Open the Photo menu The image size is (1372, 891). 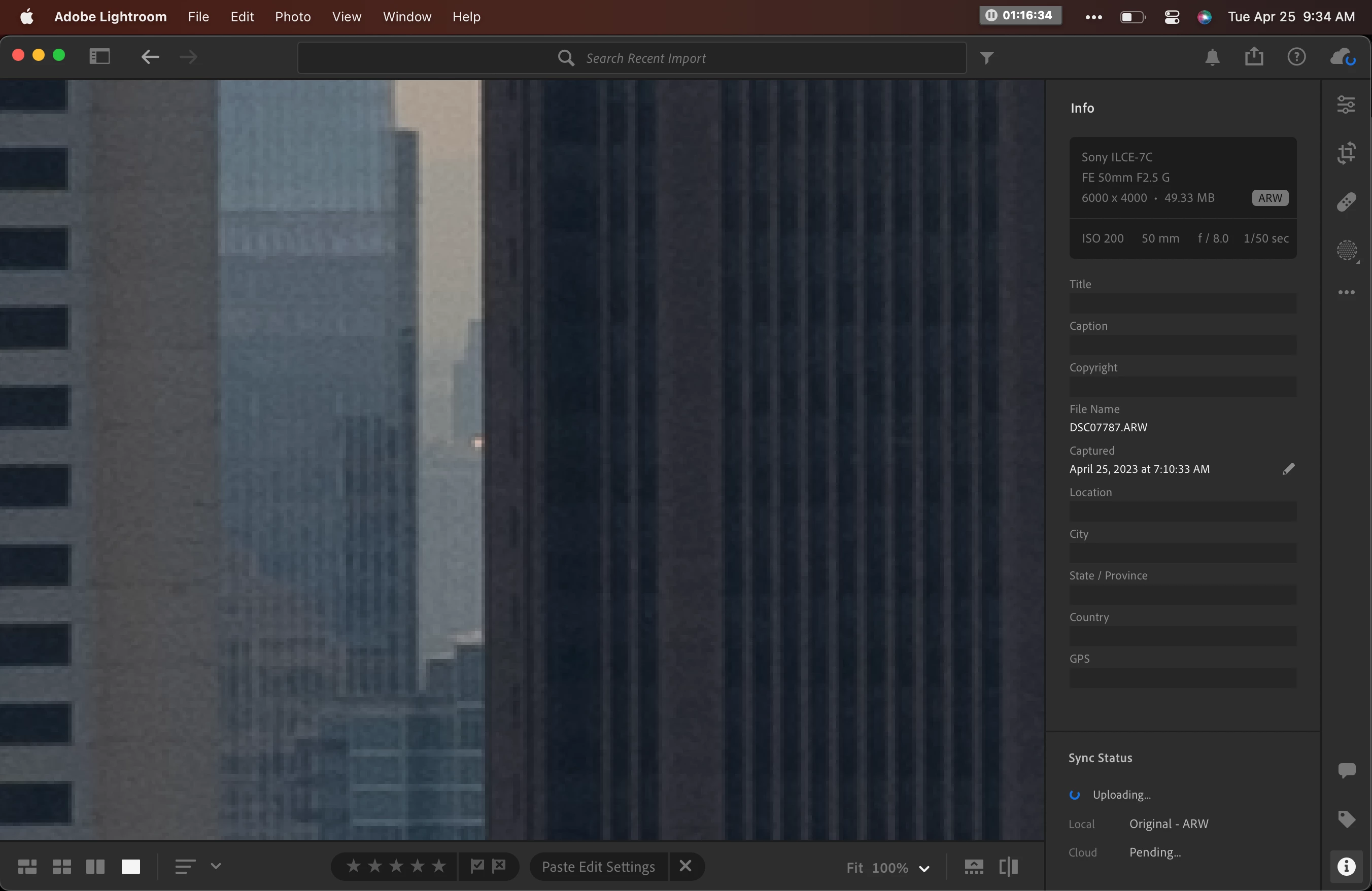(x=292, y=17)
